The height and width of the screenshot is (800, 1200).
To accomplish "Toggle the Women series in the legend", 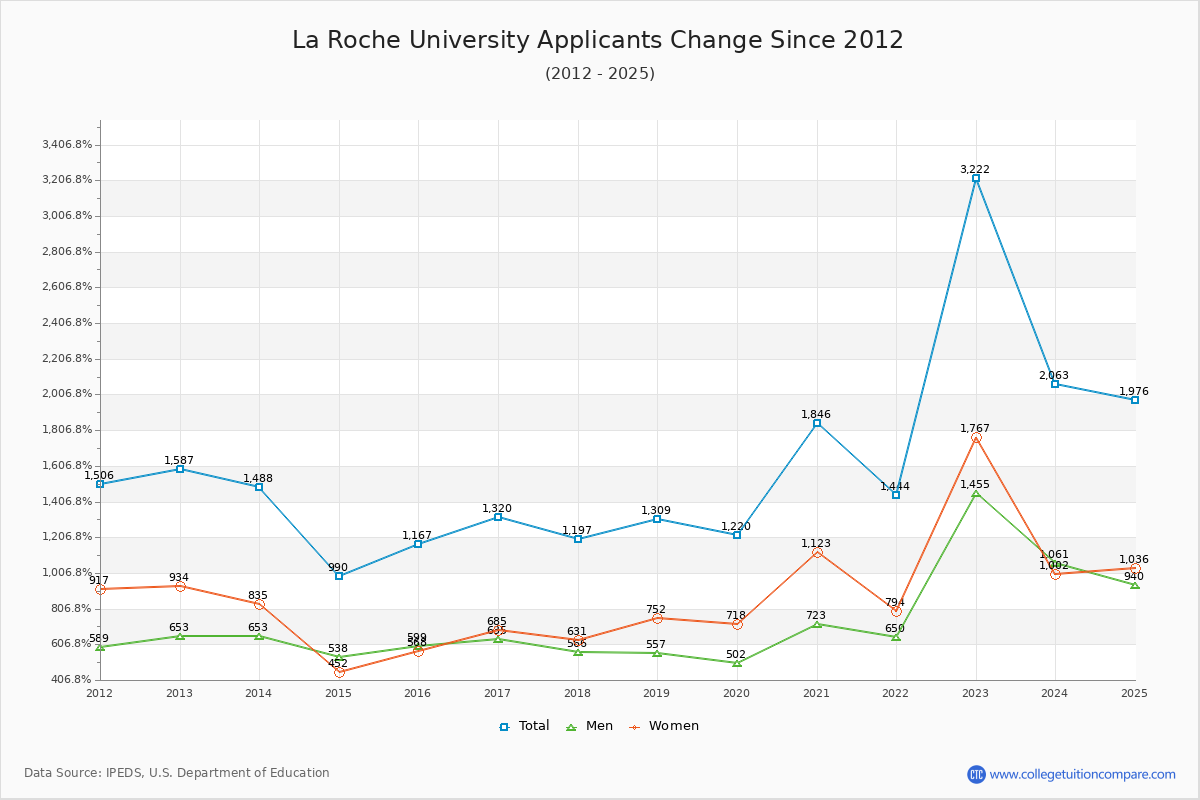I will coord(664,726).
